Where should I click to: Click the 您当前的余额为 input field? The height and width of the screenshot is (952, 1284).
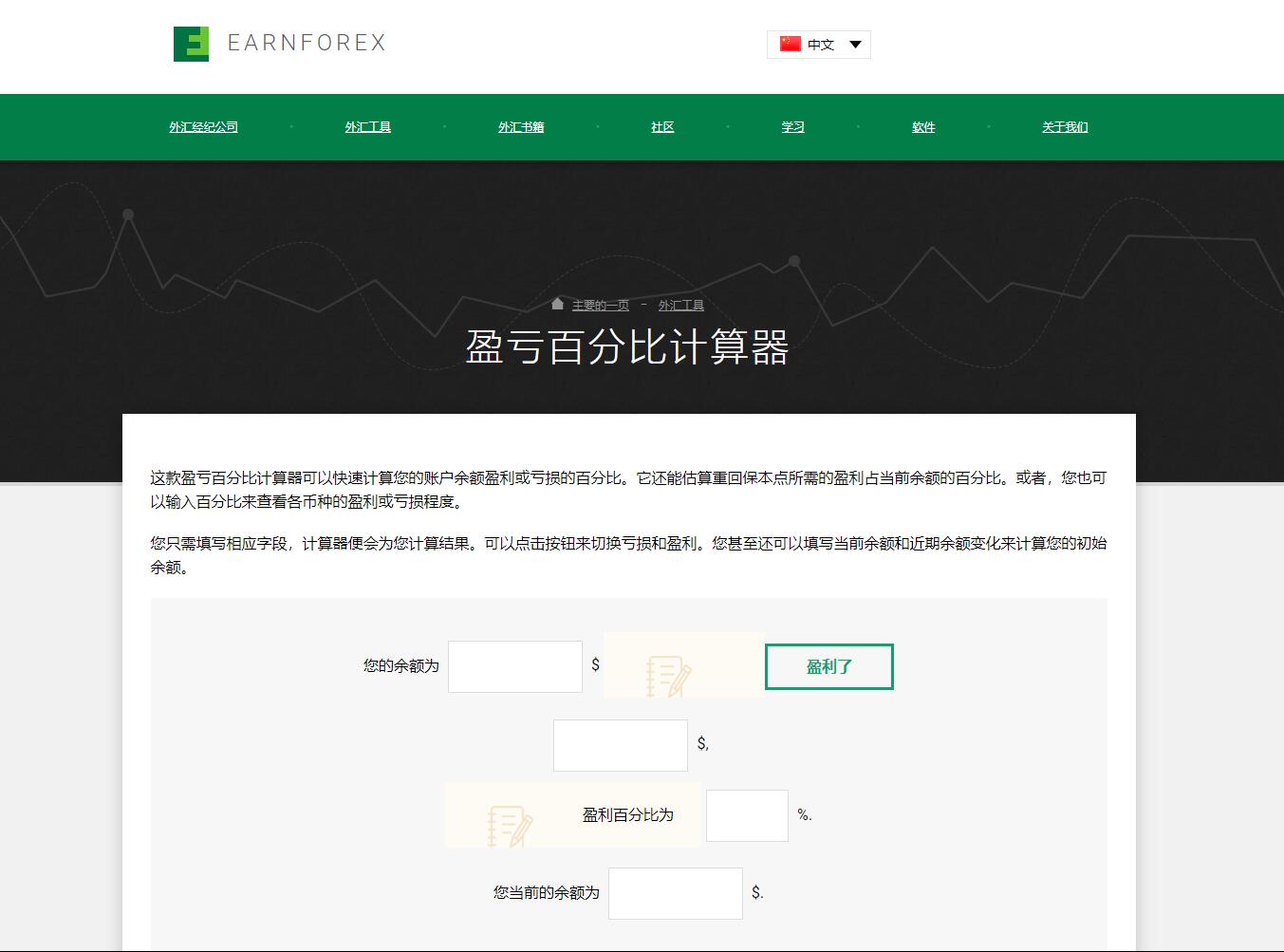coord(675,893)
